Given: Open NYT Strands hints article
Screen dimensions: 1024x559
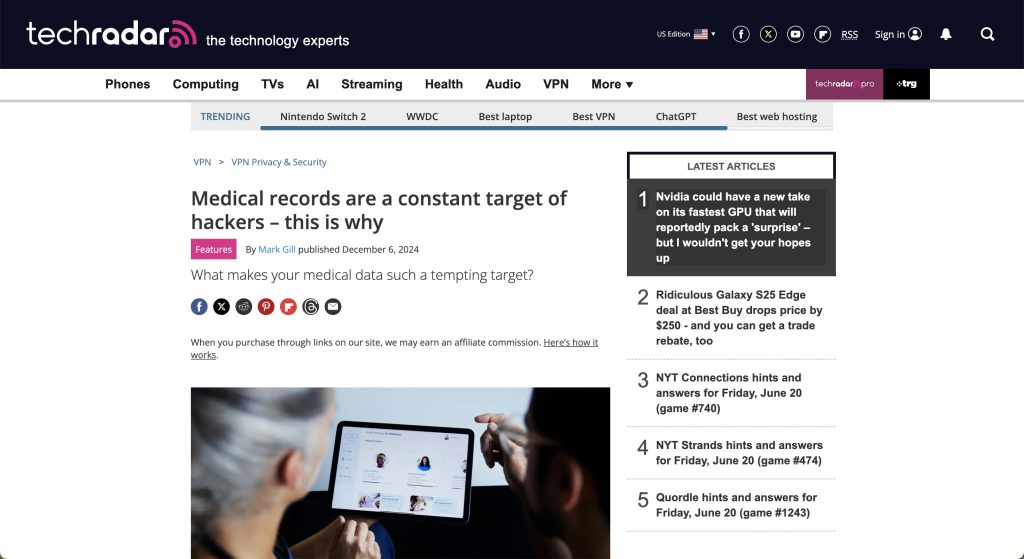Looking at the screenshot, I should tap(739, 453).
